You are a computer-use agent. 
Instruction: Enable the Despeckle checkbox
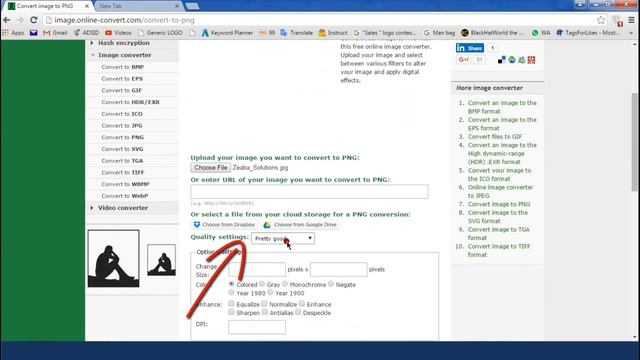(298, 312)
